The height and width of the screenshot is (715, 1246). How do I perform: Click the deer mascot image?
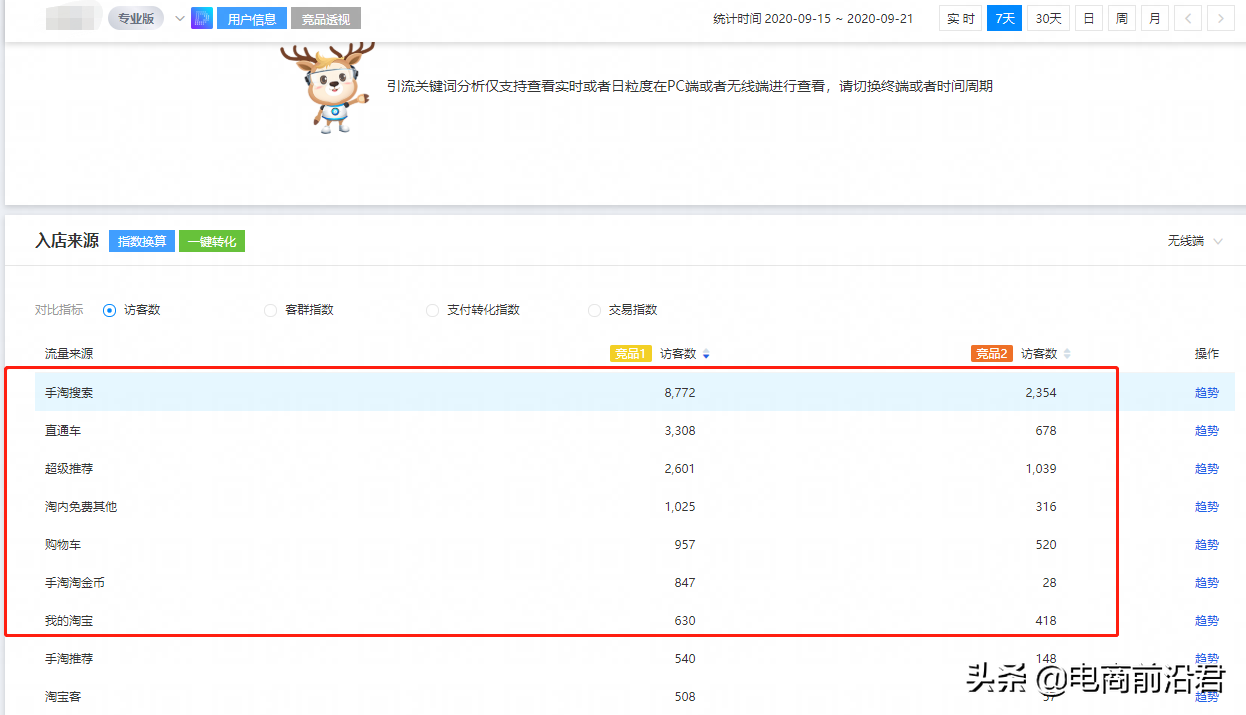(x=330, y=88)
